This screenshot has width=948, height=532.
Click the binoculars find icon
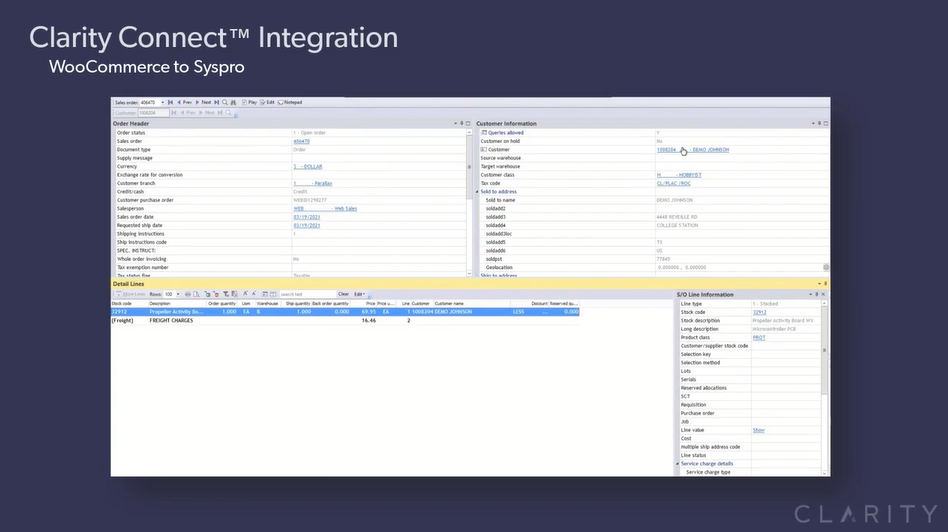pos(233,103)
